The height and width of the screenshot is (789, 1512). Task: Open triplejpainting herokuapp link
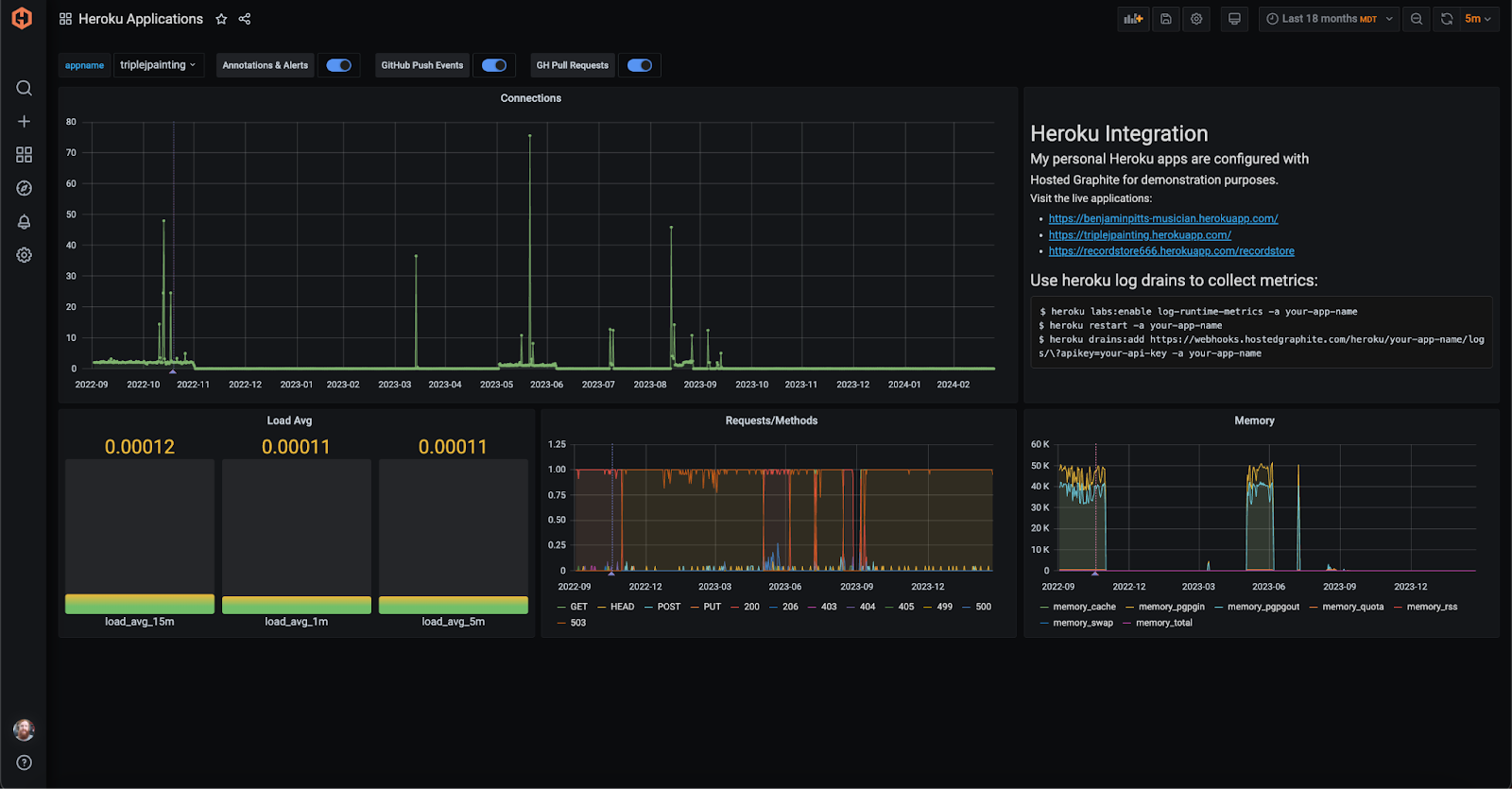(1140, 235)
